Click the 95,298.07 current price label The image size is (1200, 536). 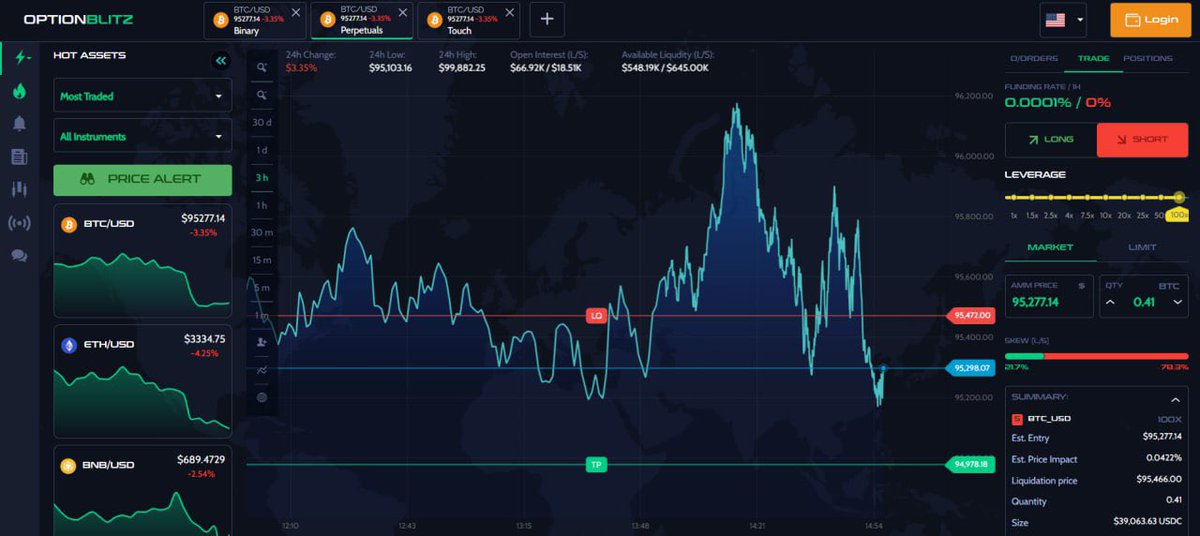(971, 368)
